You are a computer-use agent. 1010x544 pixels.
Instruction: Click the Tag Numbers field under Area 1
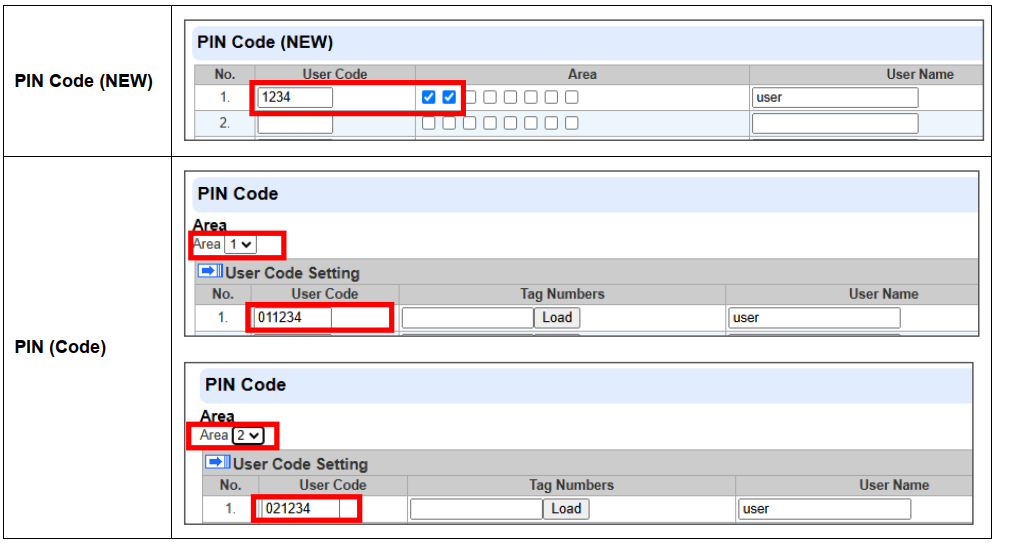(x=467, y=317)
